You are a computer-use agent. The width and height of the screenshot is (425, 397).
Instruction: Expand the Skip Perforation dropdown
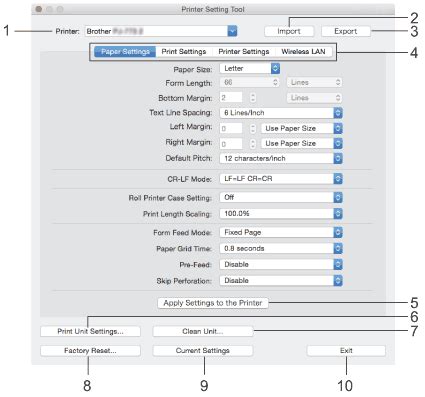coord(281,280)
